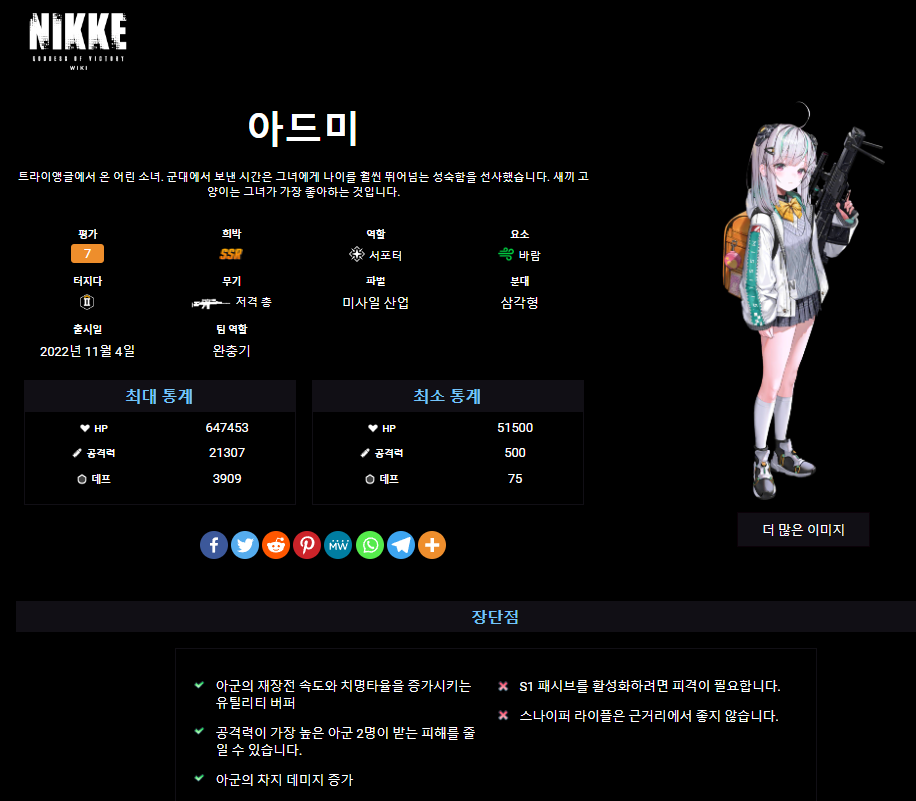Click the 분대 label
This screenshot has height=801, width=916.
coord(519,281)
